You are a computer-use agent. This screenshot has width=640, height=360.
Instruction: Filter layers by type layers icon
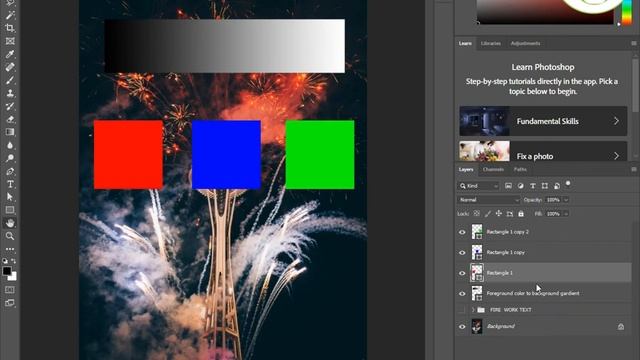click(x=533, y=186)
